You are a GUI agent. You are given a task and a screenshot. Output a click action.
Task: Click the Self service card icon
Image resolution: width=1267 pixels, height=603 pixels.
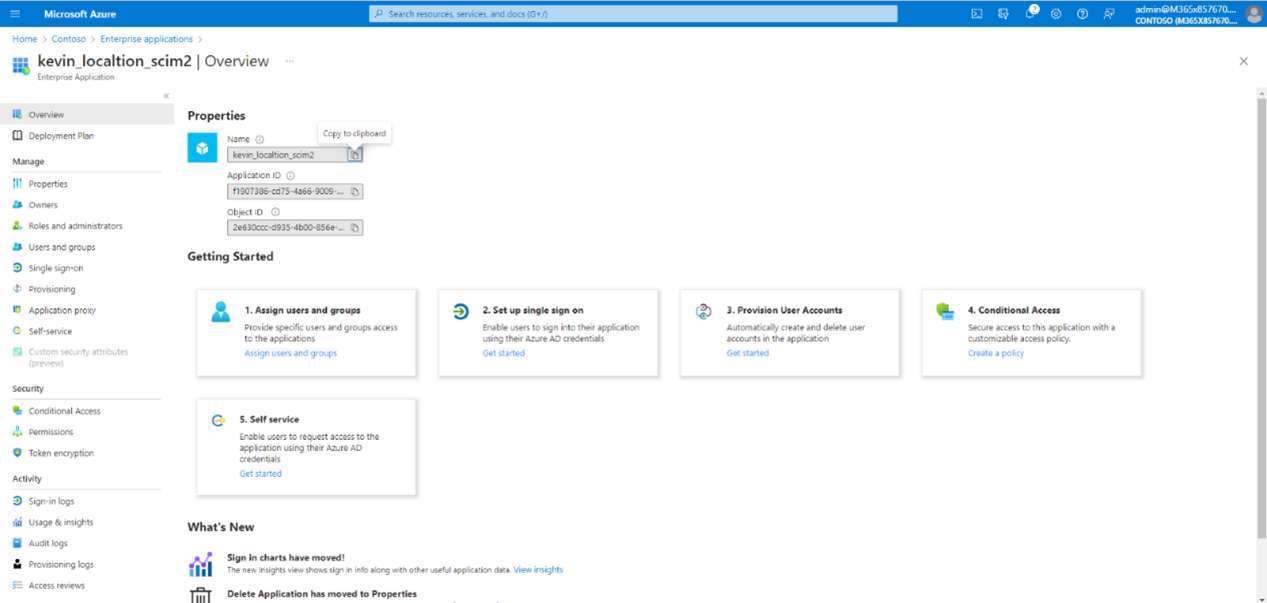[218, 421]
